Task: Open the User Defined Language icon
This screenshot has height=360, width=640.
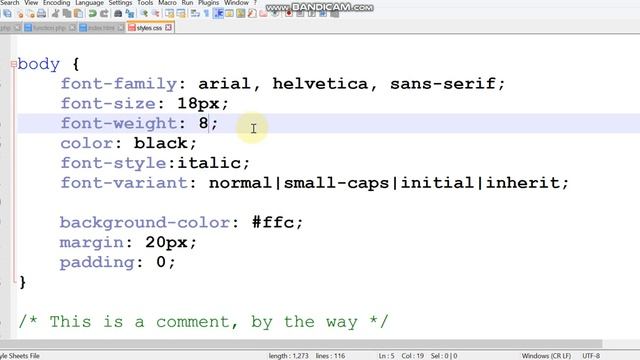Action: (x=229, y=13)
